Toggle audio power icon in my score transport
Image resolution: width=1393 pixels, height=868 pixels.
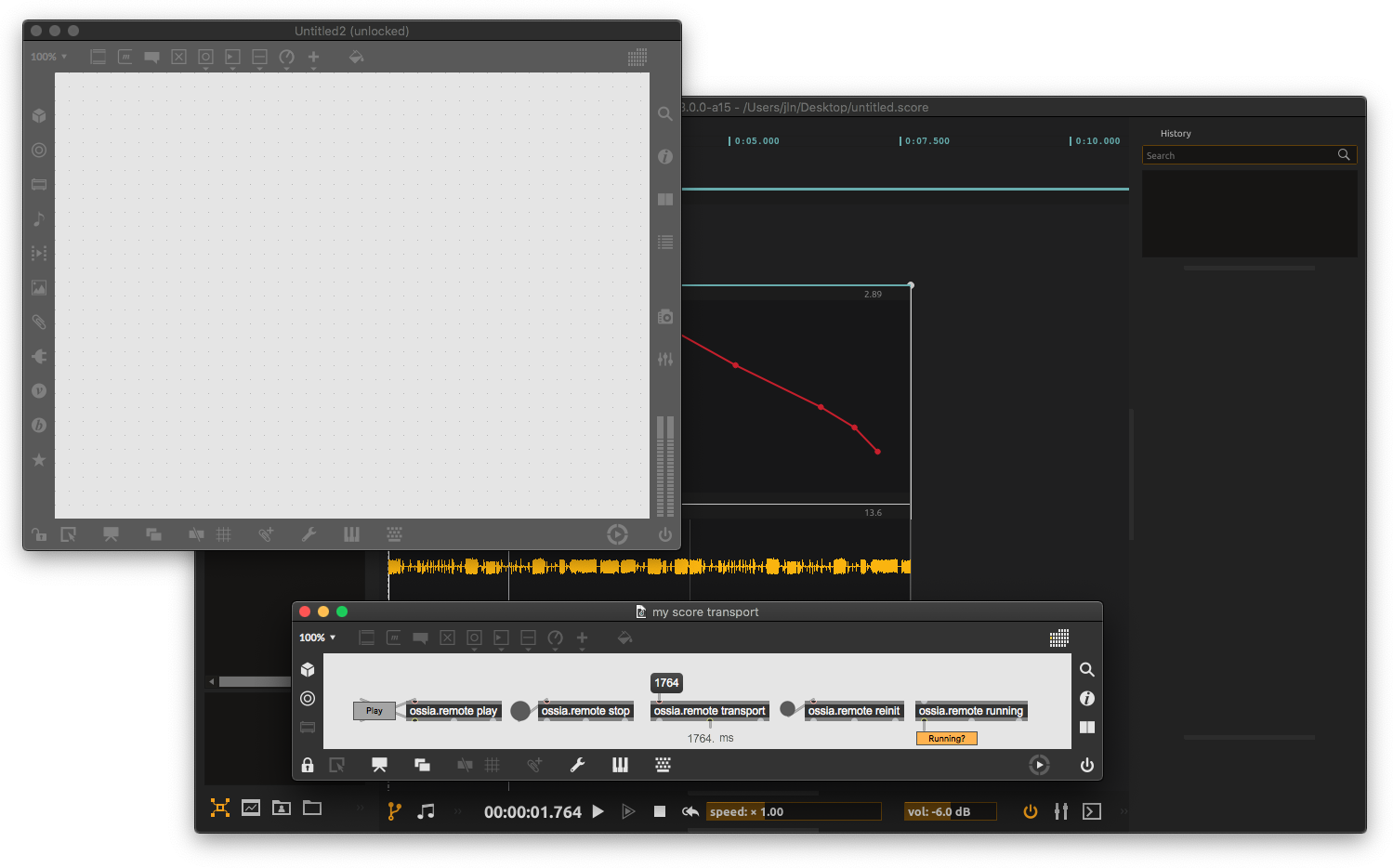point(1086,765)
